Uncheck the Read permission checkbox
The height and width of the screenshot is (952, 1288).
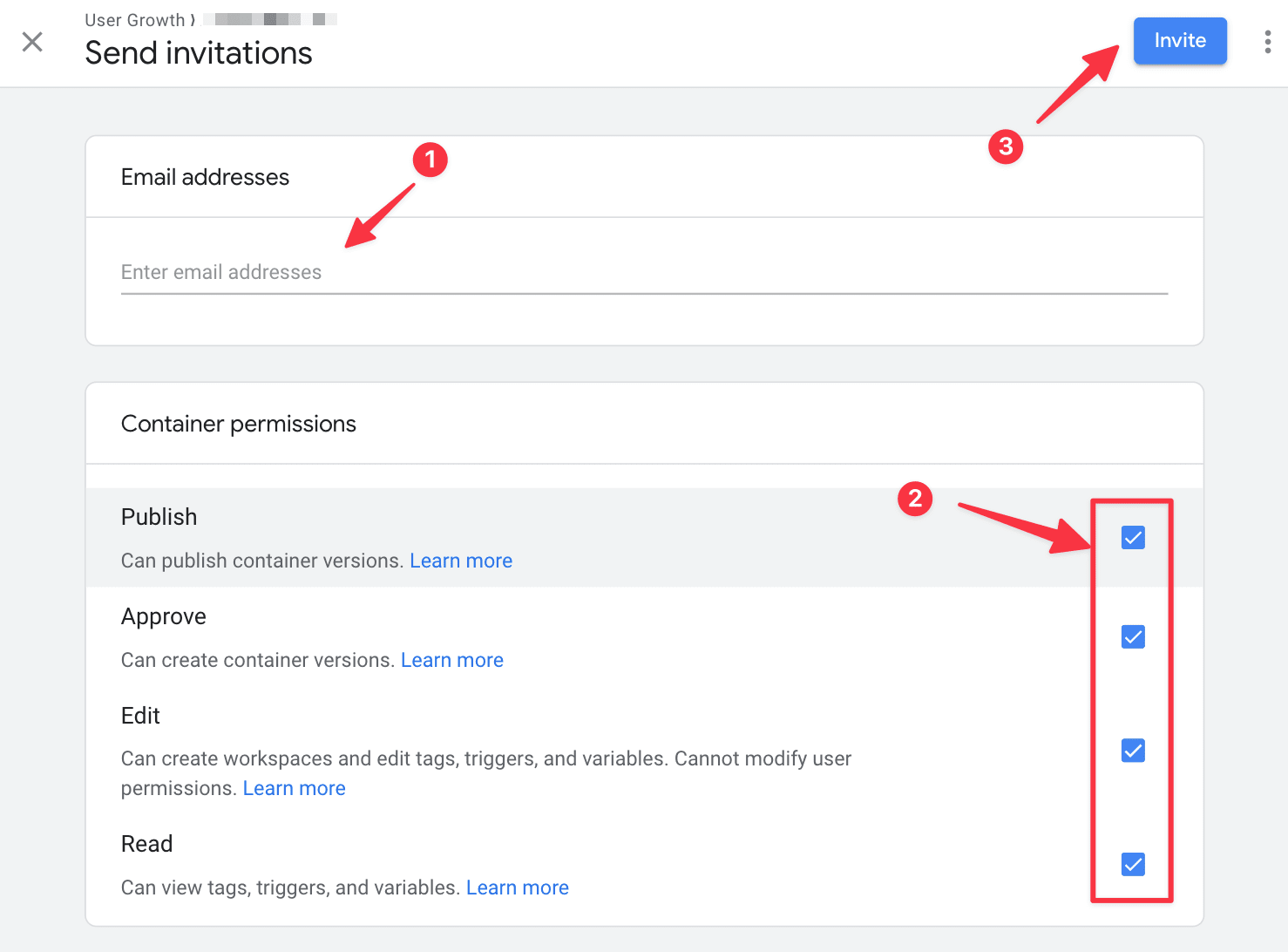click(1132, 864)
